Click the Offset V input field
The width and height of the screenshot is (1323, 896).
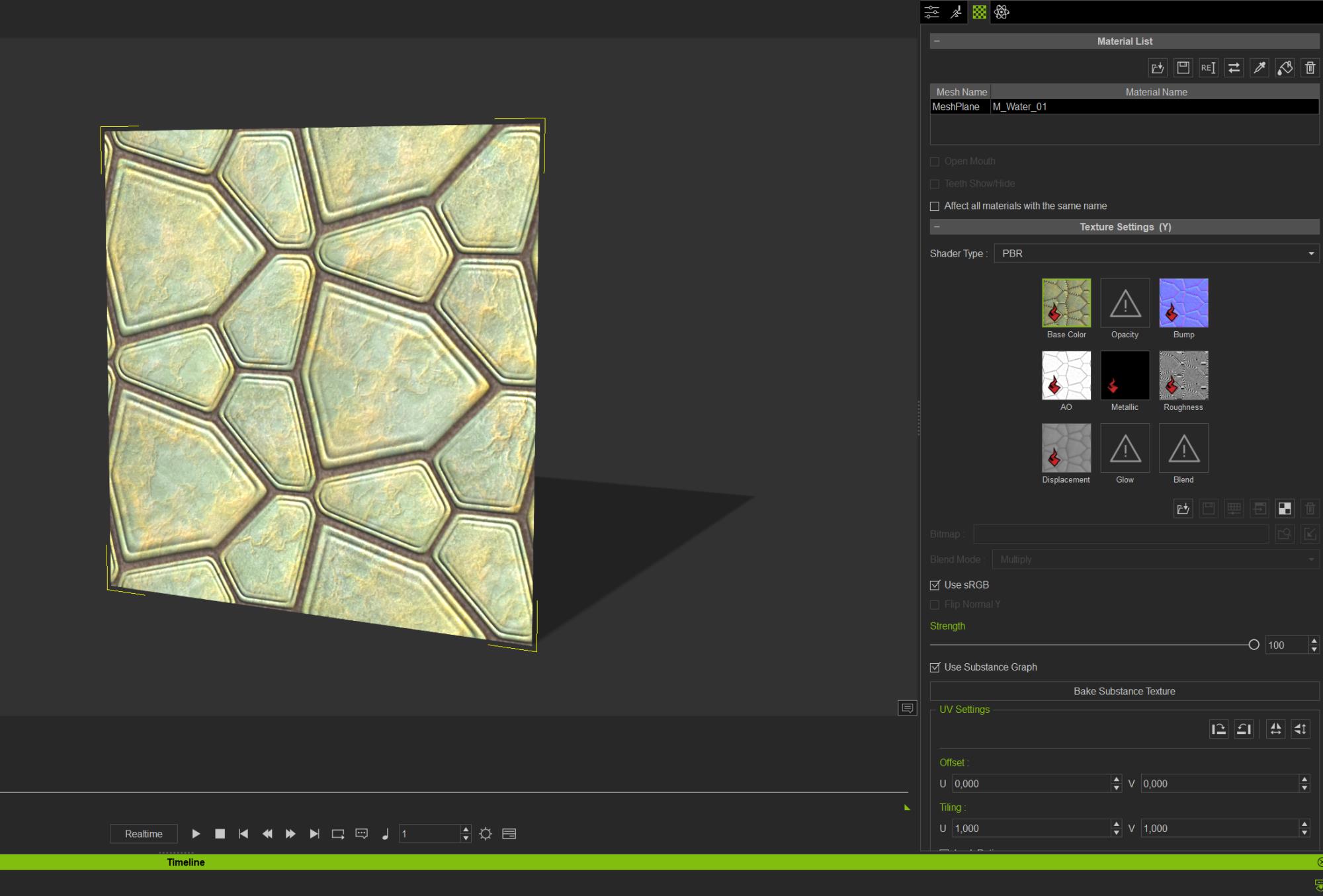tap(1220, 784)
